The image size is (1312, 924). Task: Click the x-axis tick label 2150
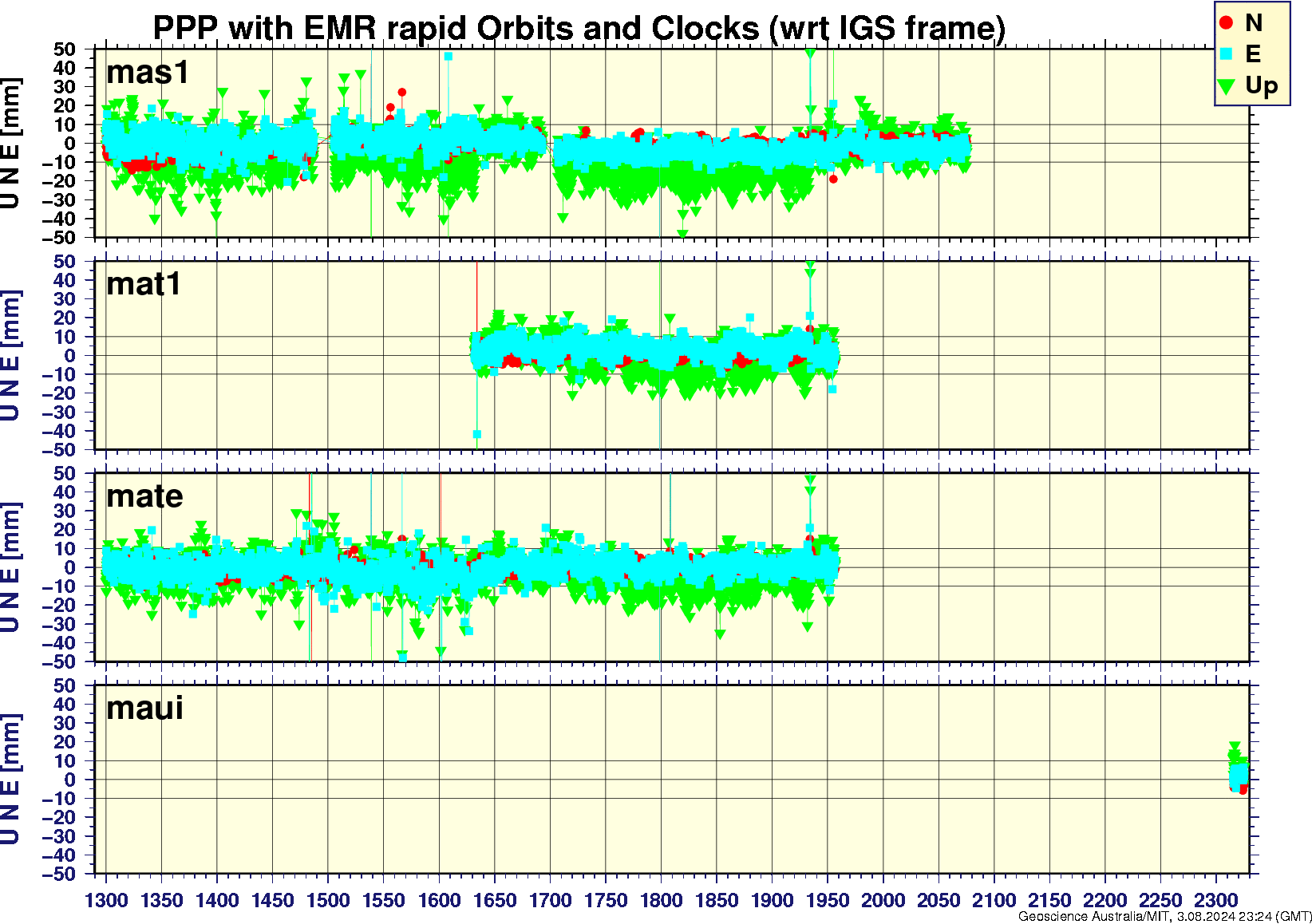point(1049,901)
